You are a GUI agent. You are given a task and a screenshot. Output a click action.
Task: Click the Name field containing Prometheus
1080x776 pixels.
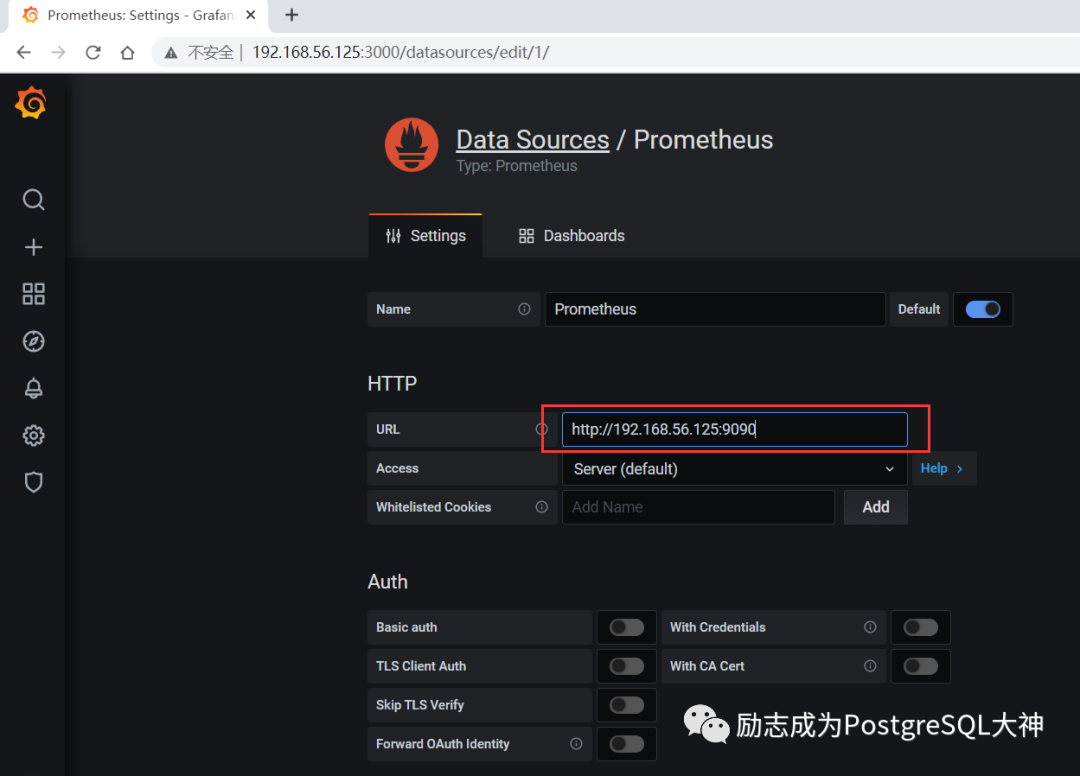[715, 309]
